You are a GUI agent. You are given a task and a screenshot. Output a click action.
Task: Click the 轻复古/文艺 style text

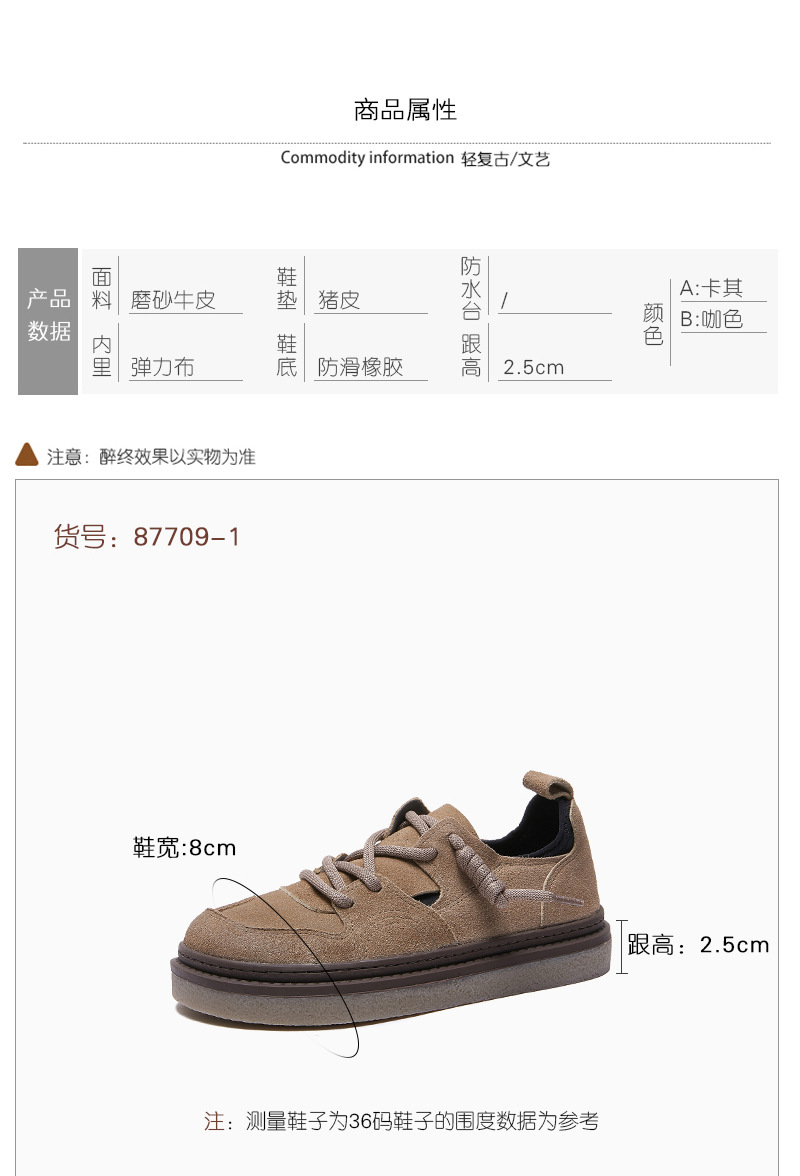pyautogui.click(x=505, y=159)
